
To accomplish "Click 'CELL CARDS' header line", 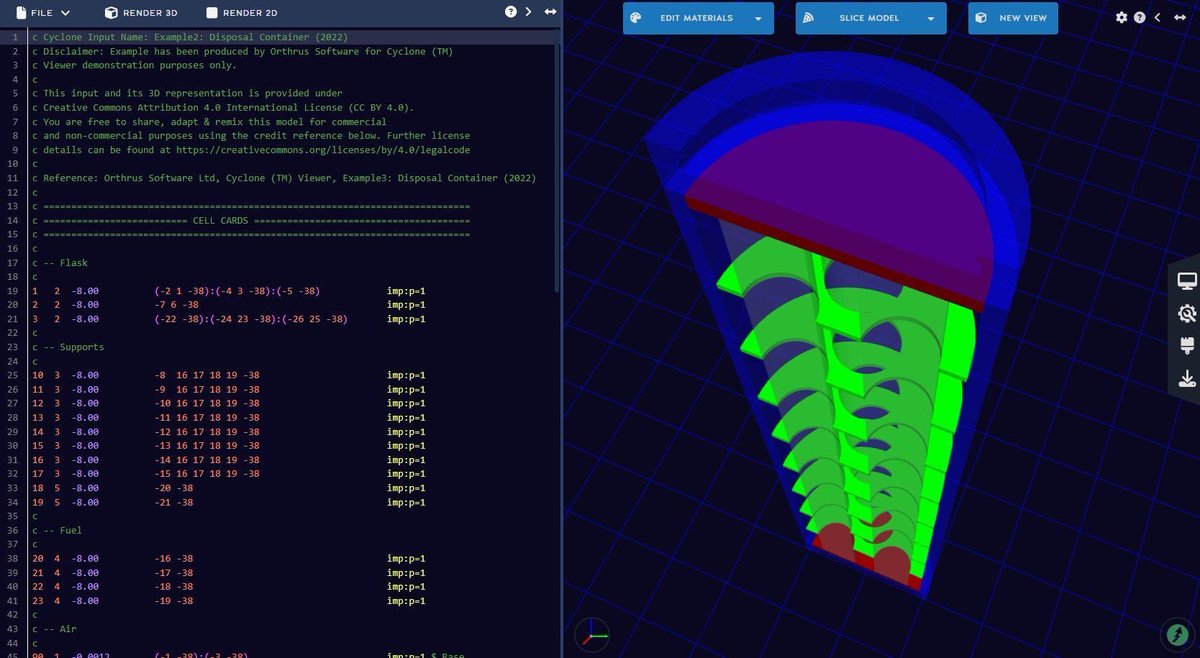I will click(x=251, y=220).
